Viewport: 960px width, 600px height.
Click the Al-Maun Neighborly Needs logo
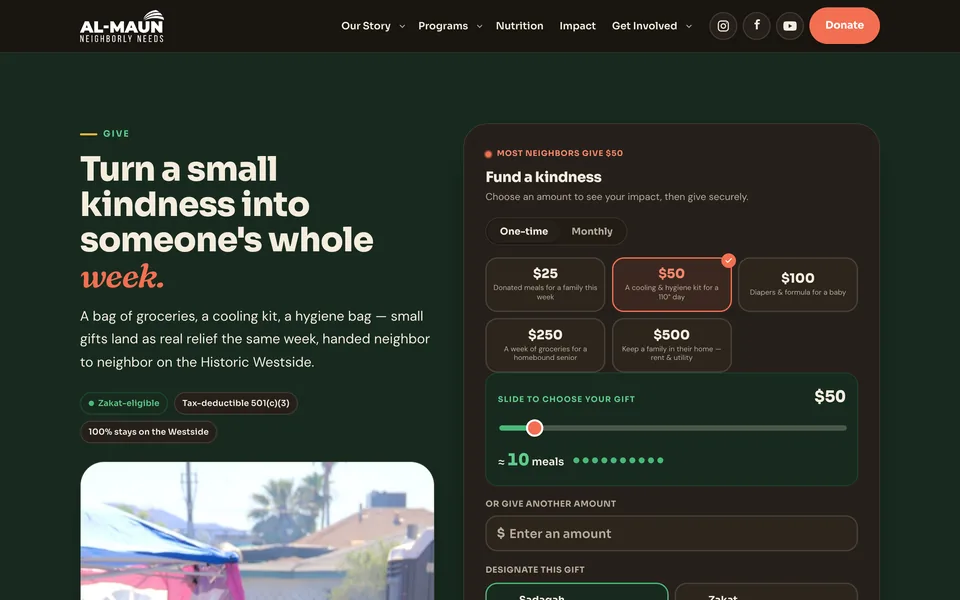click(122, 26)
